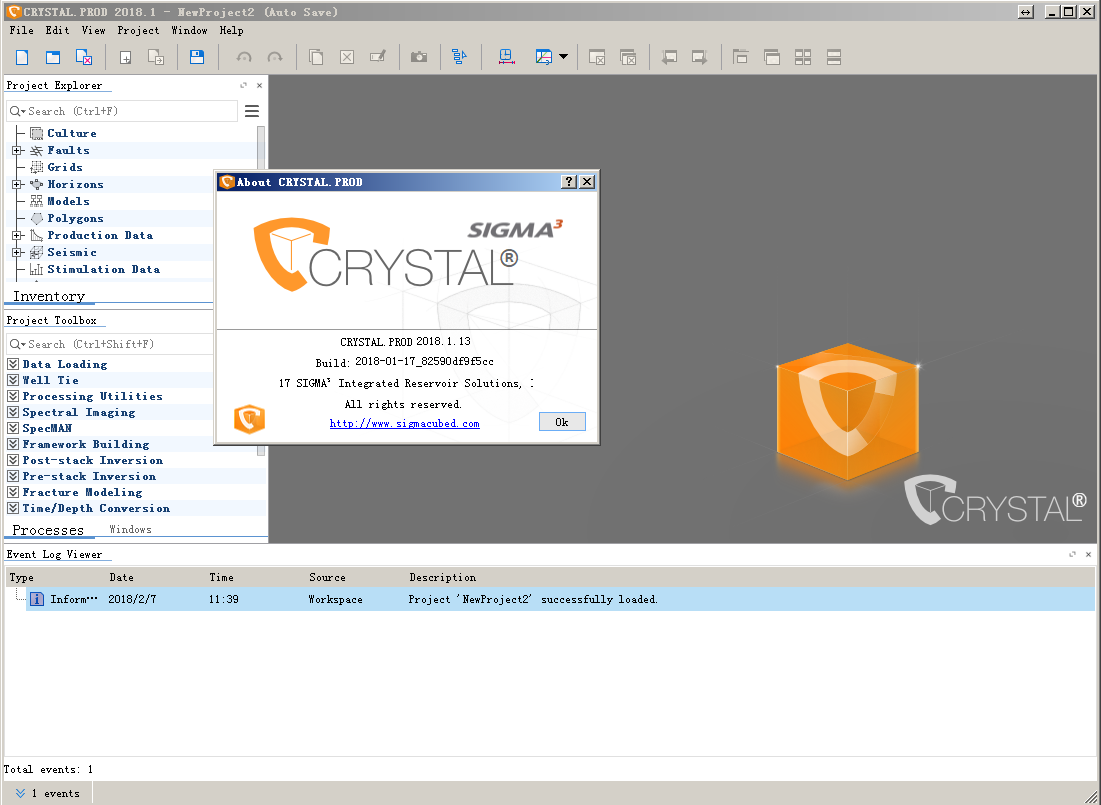Image resolution: width=1101 pixels, height=805 pixels.
Task: Click the About dialog help question button
Action: click(x=569, y=182)
